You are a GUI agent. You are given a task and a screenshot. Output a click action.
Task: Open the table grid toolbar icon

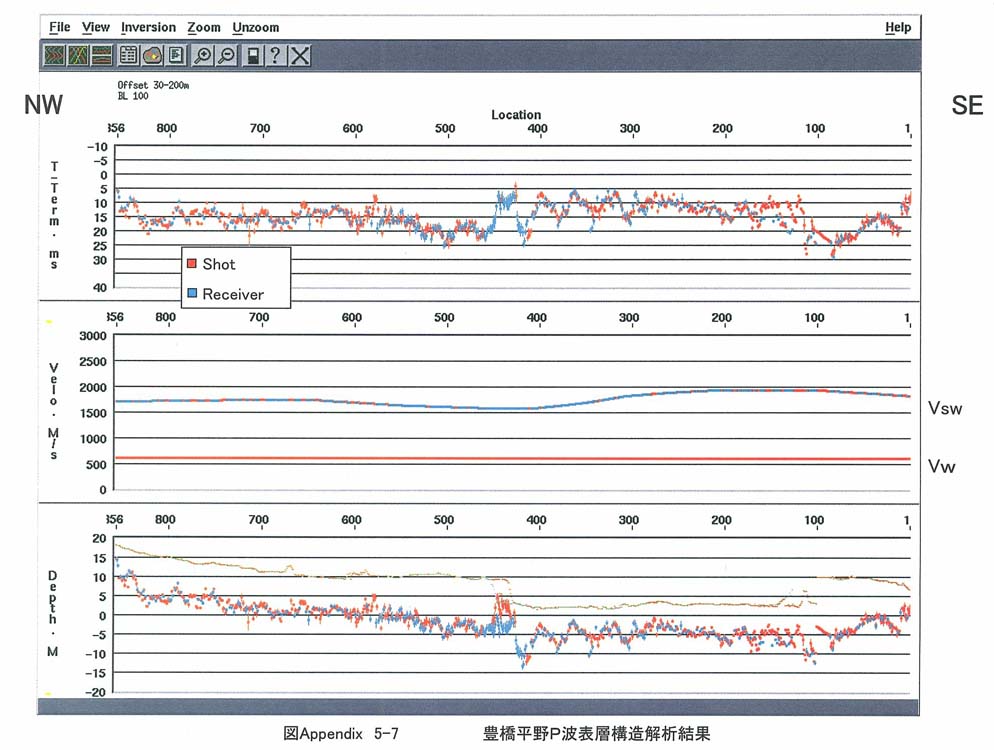click(x=129, y=56)
